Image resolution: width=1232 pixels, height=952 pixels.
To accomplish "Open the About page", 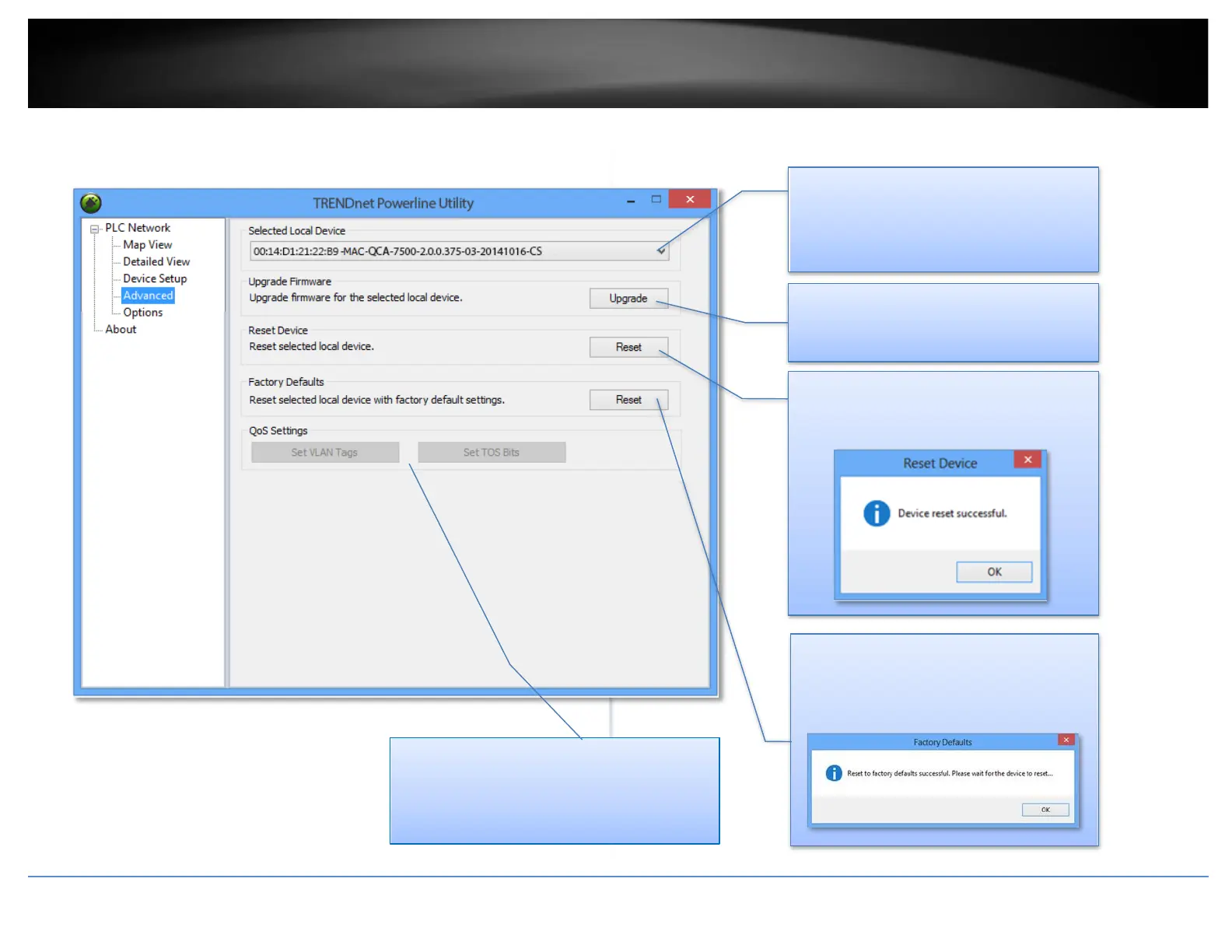I will tap(121, 330).
